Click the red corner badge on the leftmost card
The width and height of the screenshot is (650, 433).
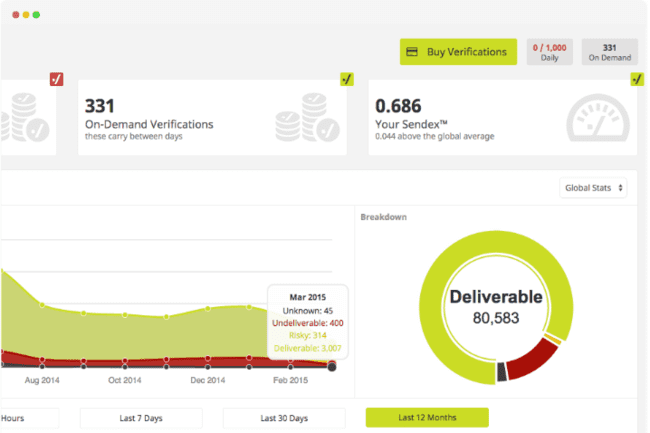tap(57, 79)
